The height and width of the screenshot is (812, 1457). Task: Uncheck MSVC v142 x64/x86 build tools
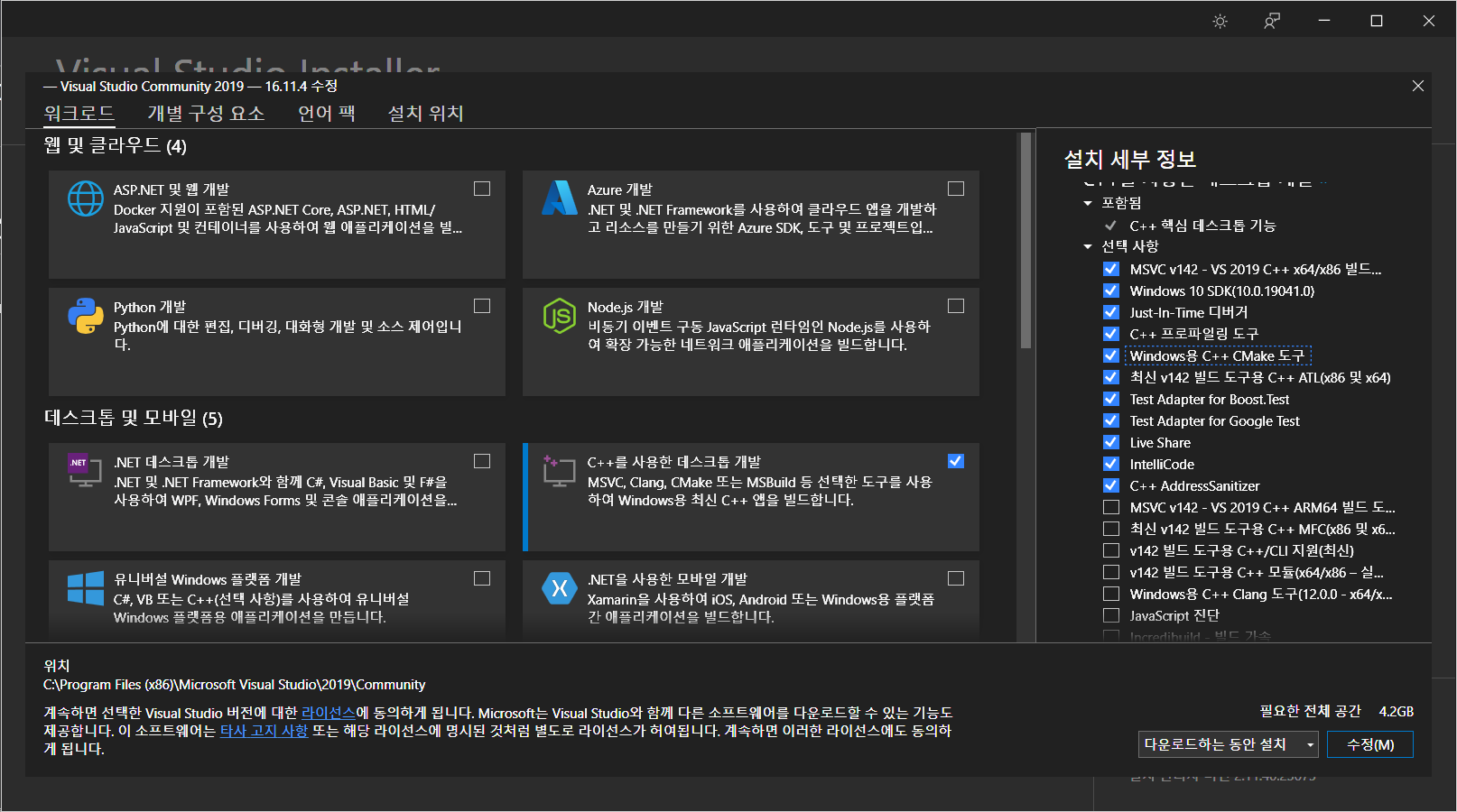[1111, 269]
